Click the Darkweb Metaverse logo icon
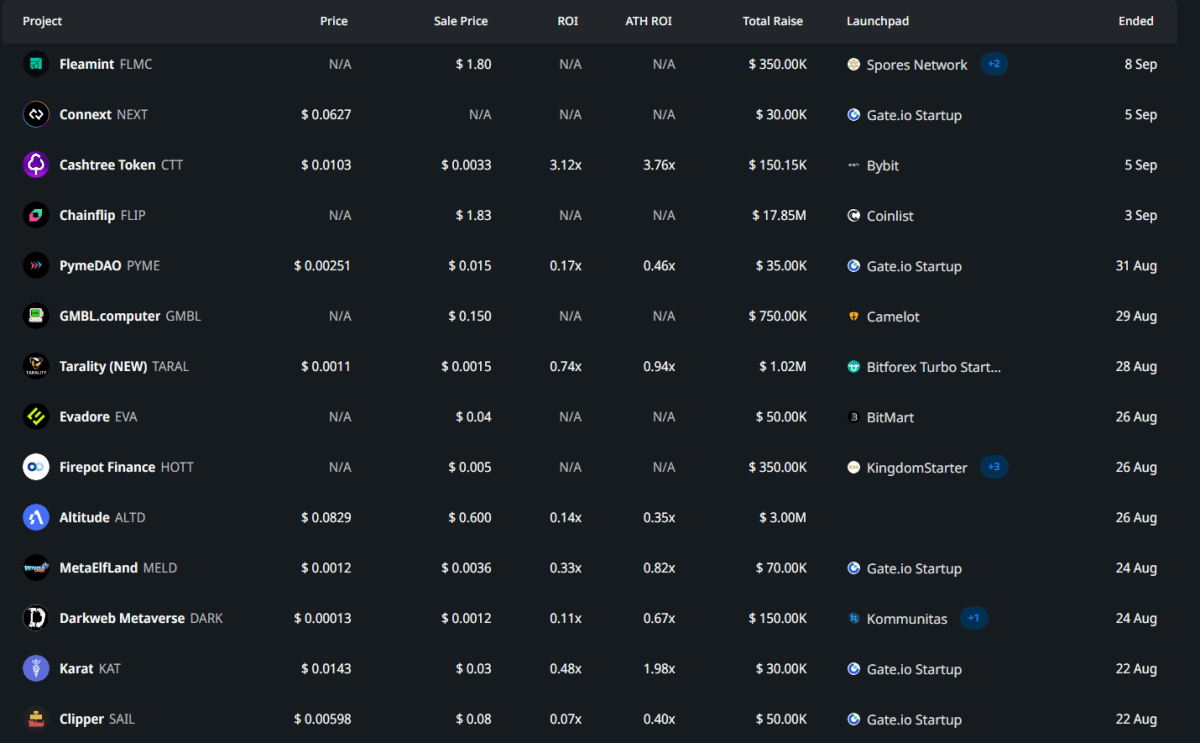The width and height of the screenshot is (1200, 743). 36,618
